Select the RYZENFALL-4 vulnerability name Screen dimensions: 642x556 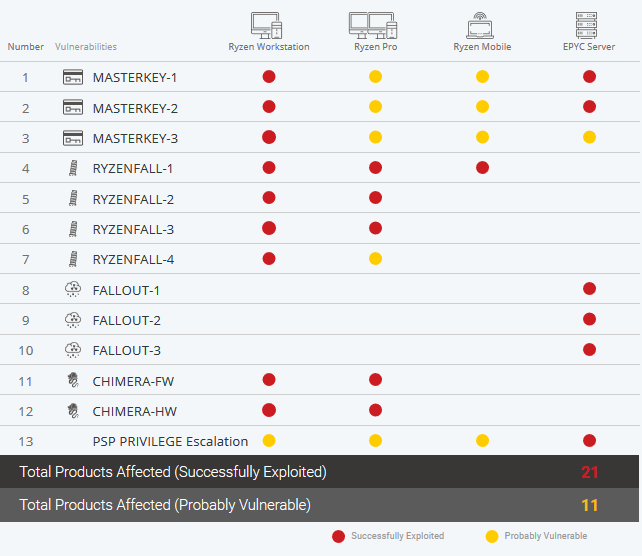[133, 260]
